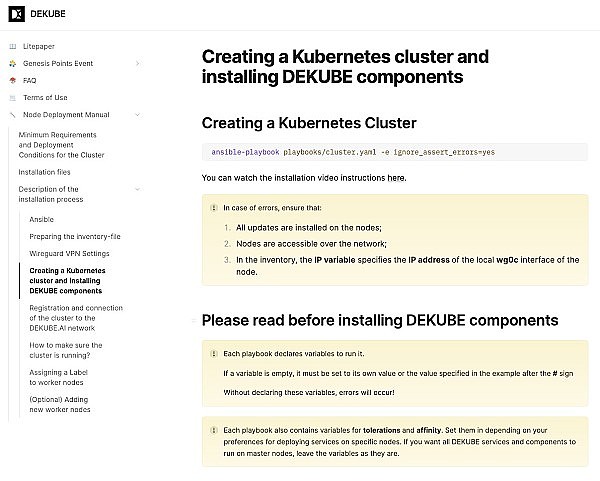
Task: Collapse the Node Deployment Manual section
Action: (138, 114)
